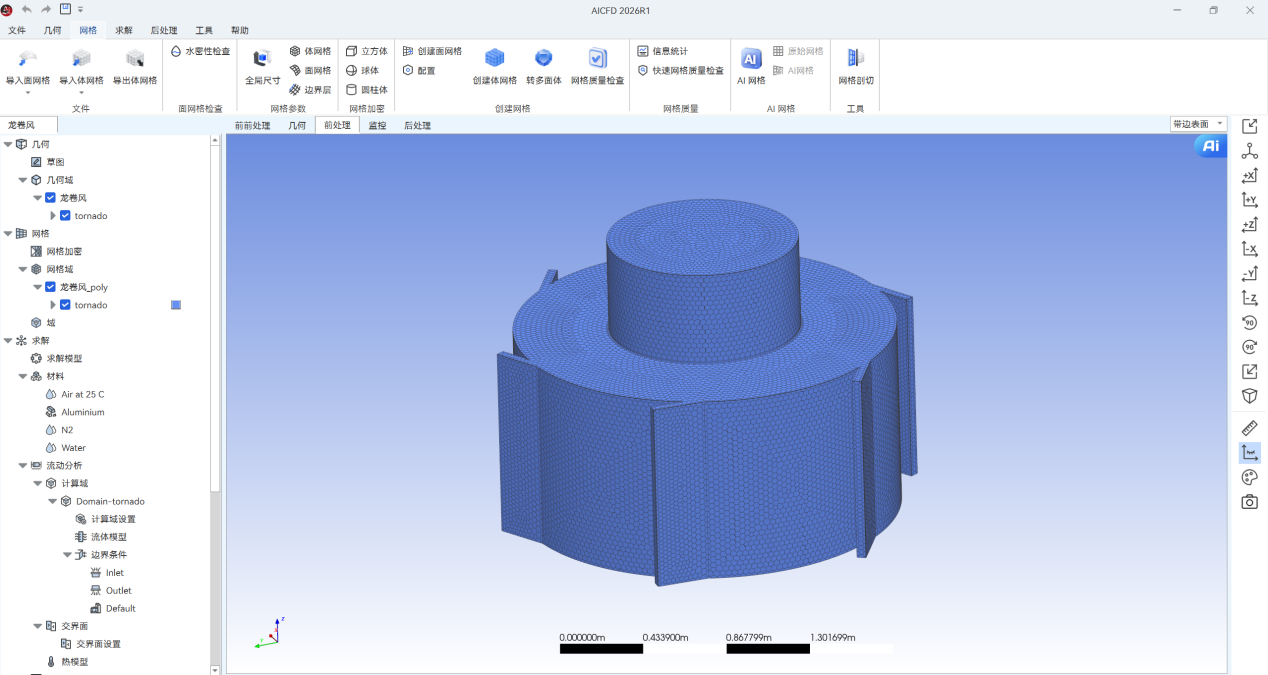
Task: Collapse the 流动分析 node
Action: tap(23, 465)
